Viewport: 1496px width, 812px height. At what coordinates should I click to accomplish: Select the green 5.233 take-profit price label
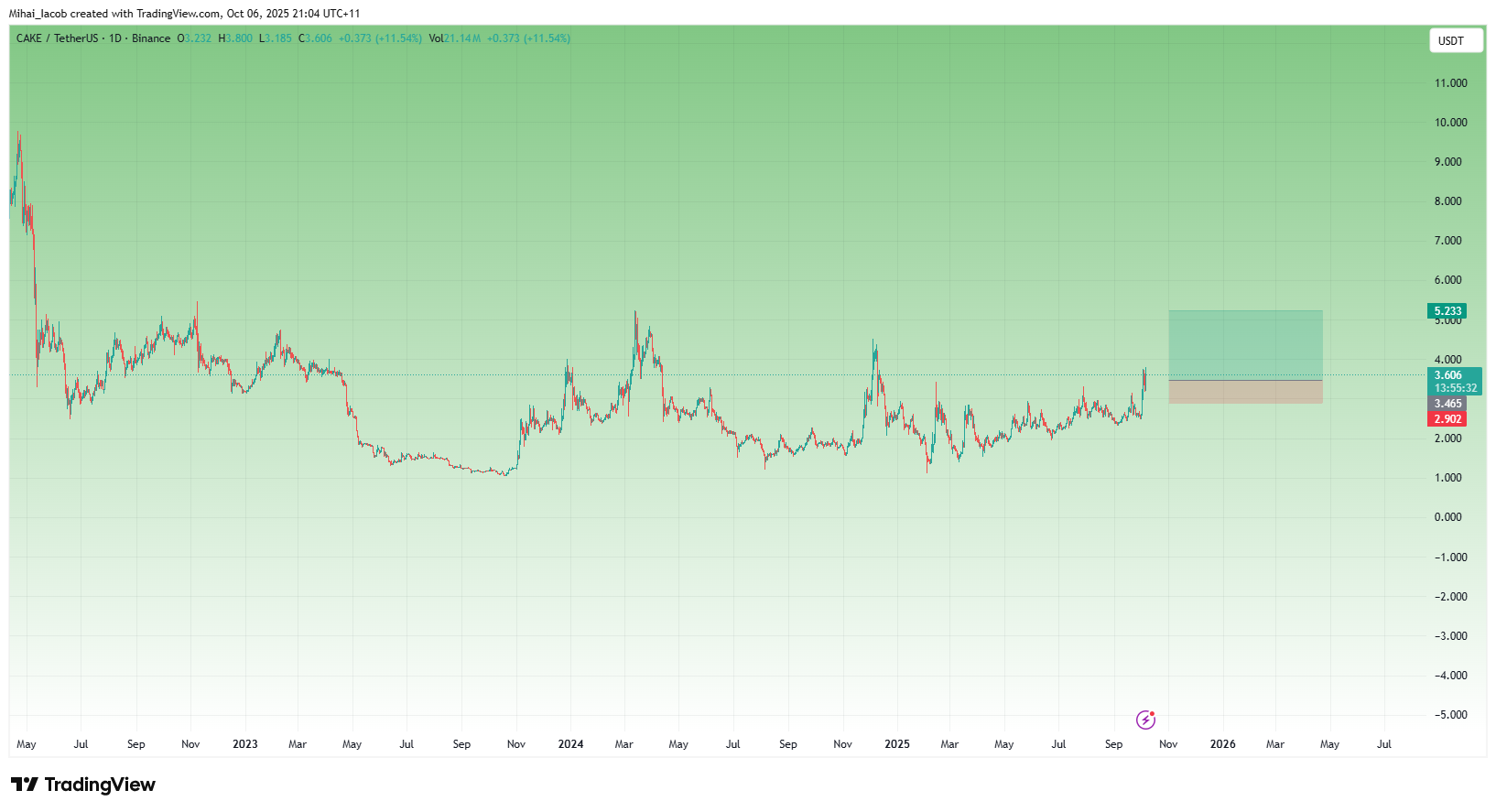point(1447,311)
